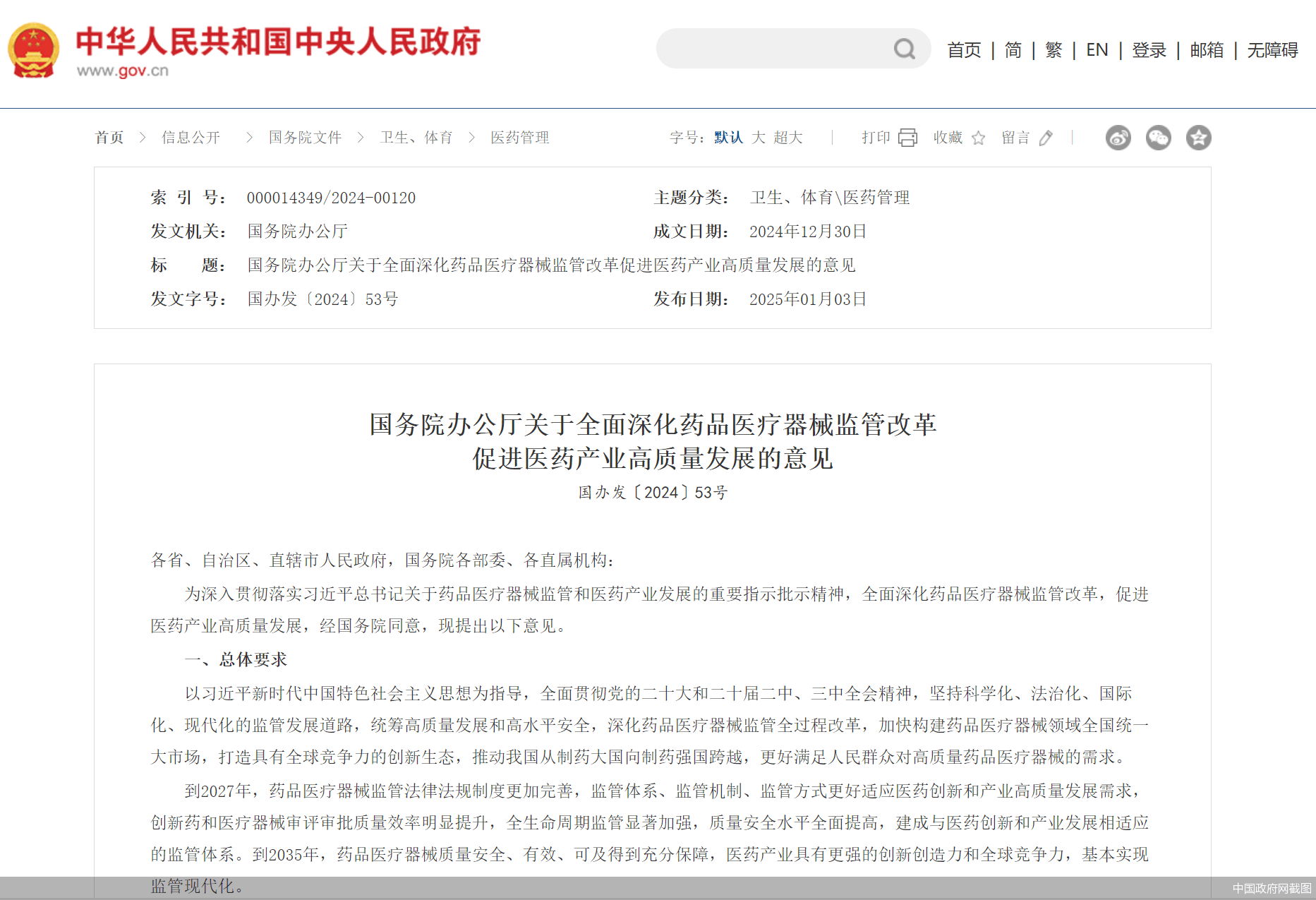Open 国务院文件 from the breadcrumb
This screenshot has height=900, width=1316.
(305, 138)
